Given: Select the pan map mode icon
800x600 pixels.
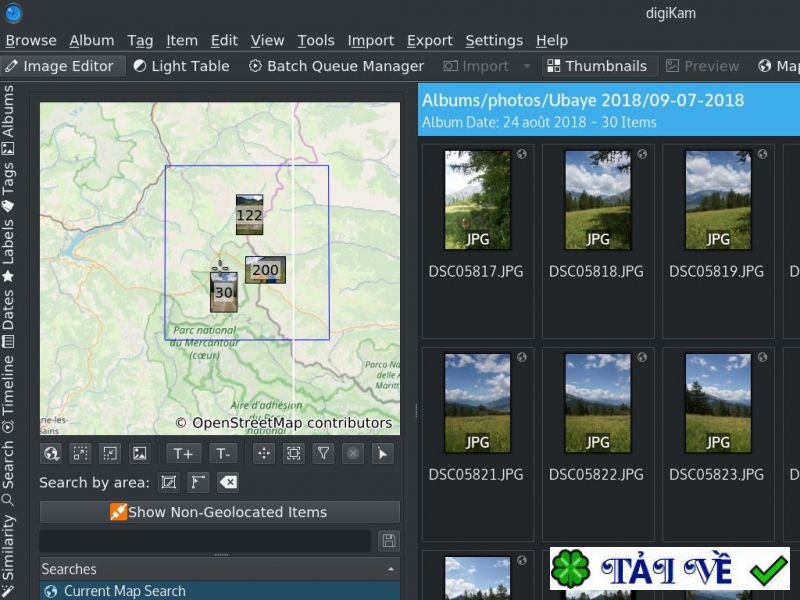Looking at the screenshot, I should (264, 453).
